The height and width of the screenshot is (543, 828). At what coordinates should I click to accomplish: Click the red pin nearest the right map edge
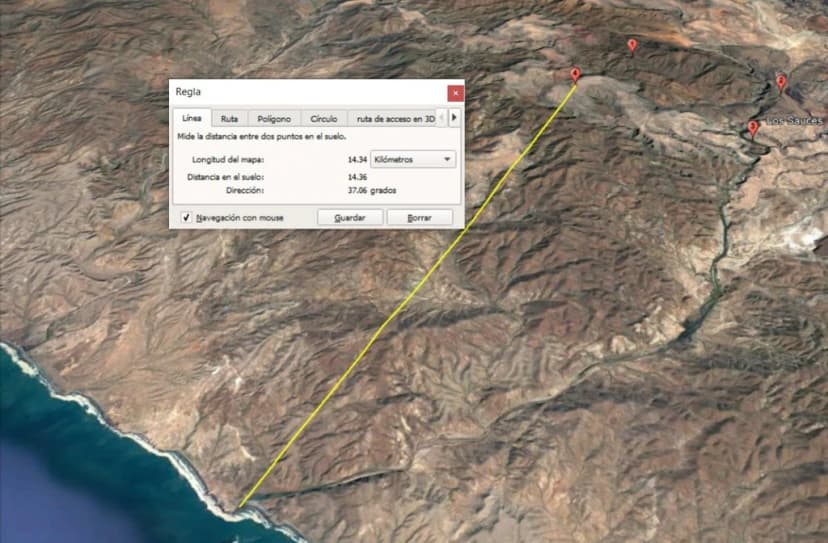[781, 82]
